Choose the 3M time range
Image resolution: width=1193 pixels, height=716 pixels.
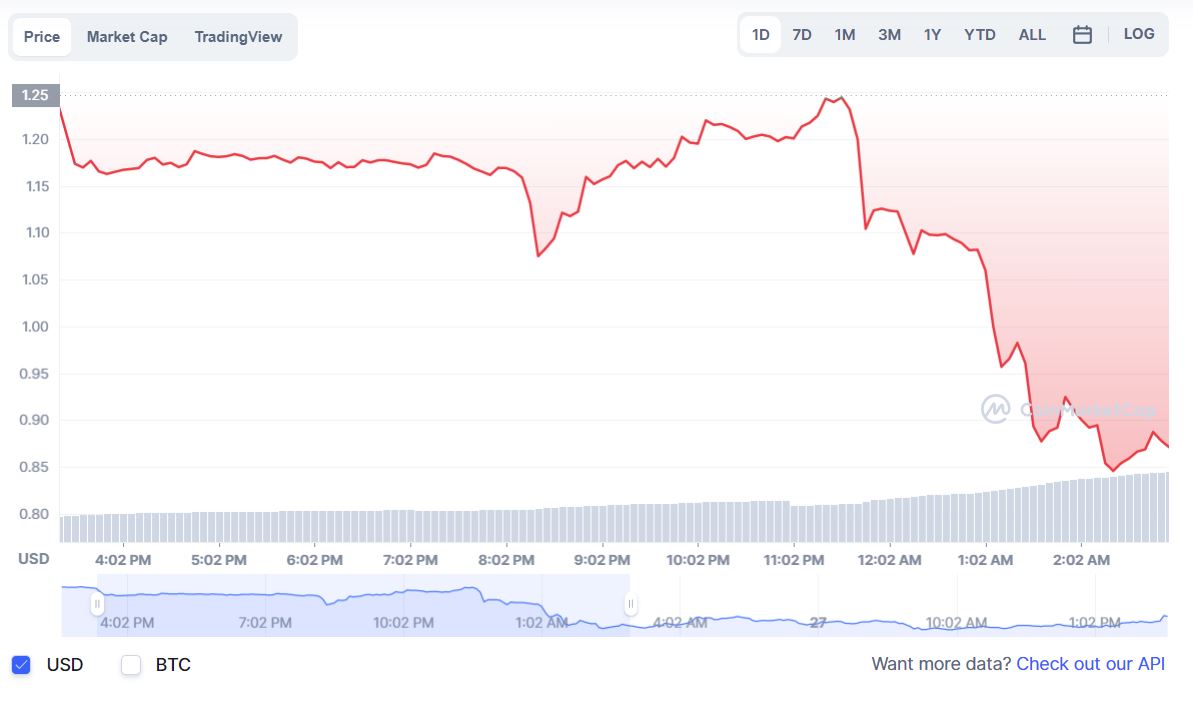[889, 35]
